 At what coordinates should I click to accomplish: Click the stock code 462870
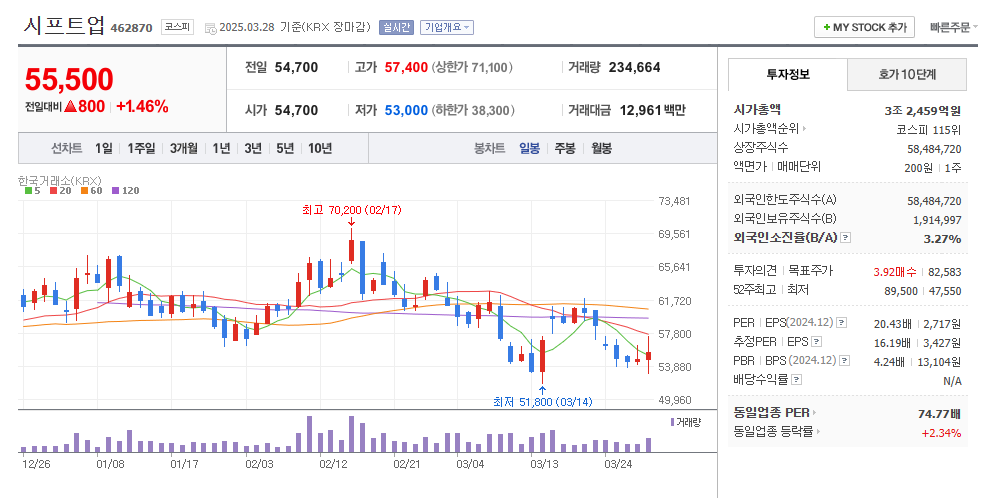point(131,28)
